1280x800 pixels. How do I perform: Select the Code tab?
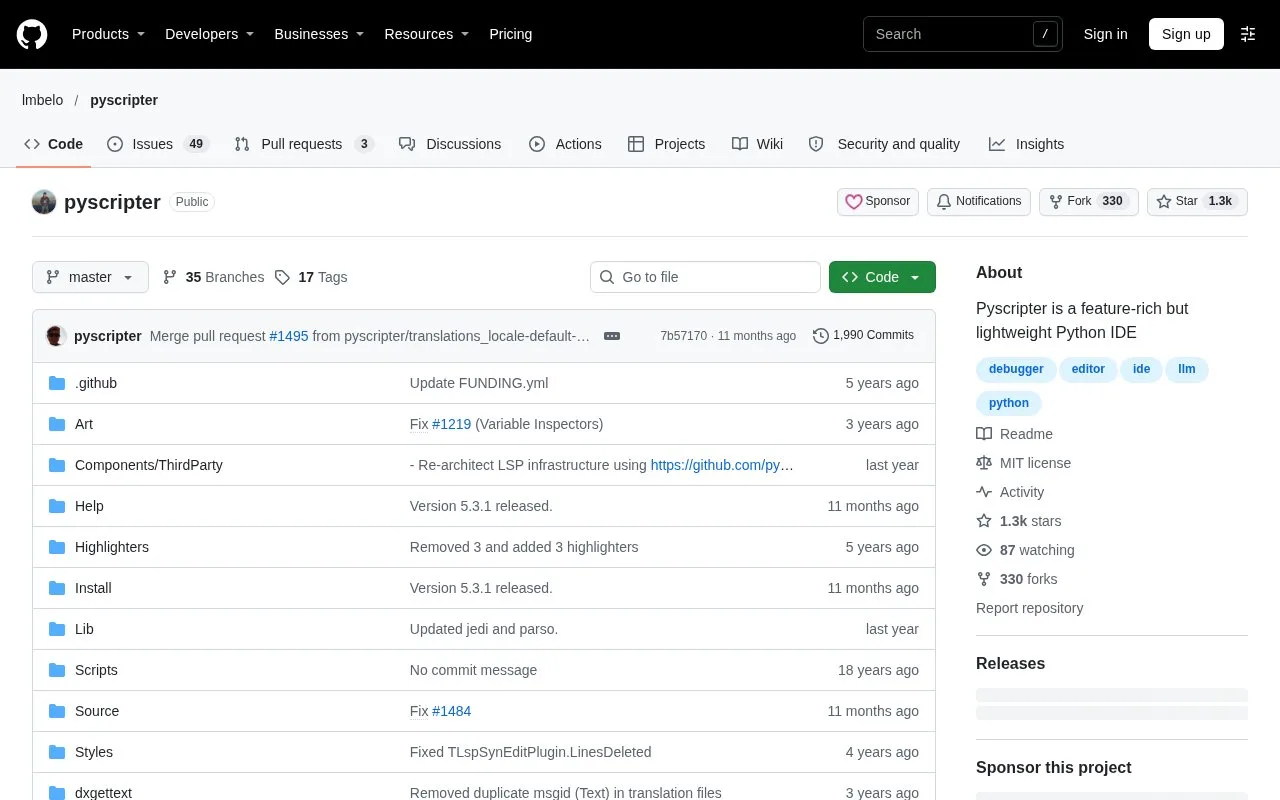click(54, 144)
